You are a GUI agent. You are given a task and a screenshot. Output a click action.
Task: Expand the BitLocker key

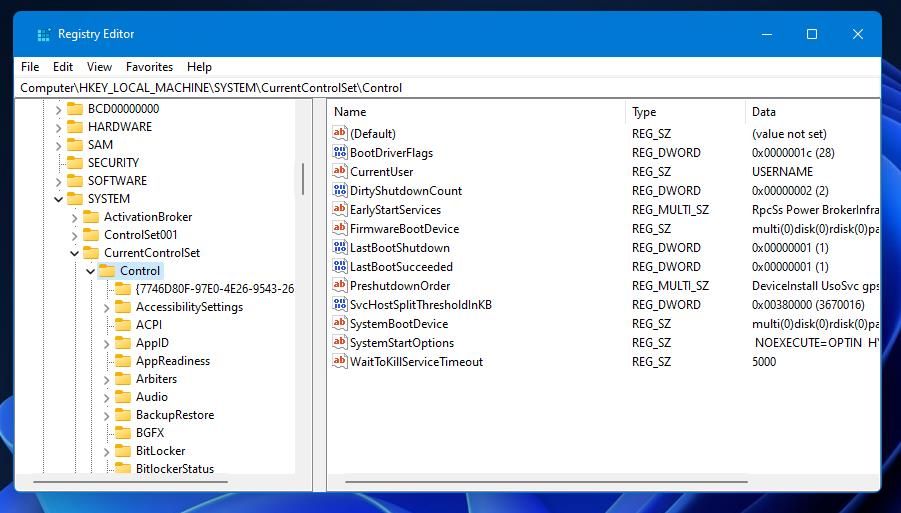click(106, 452)
